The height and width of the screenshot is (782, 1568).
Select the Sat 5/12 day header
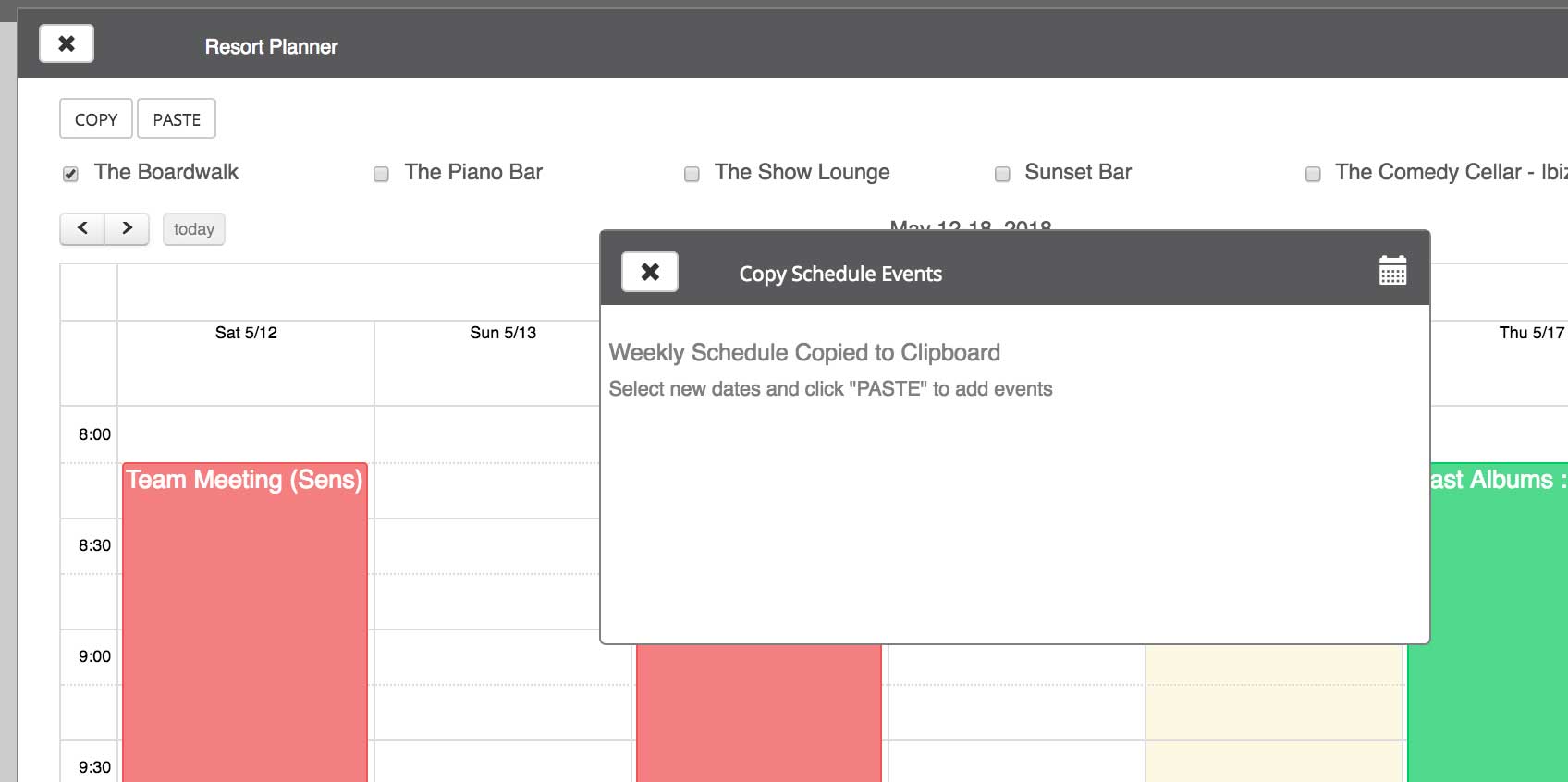click(x=246, y=333)
